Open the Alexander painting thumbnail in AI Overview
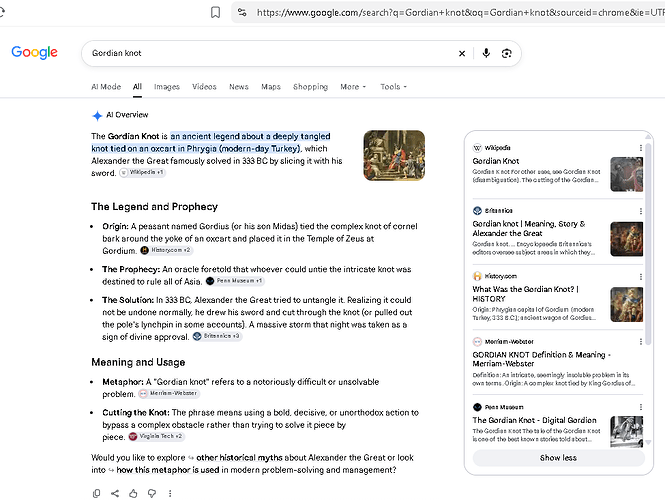The image size is (665, 500). 394,155
